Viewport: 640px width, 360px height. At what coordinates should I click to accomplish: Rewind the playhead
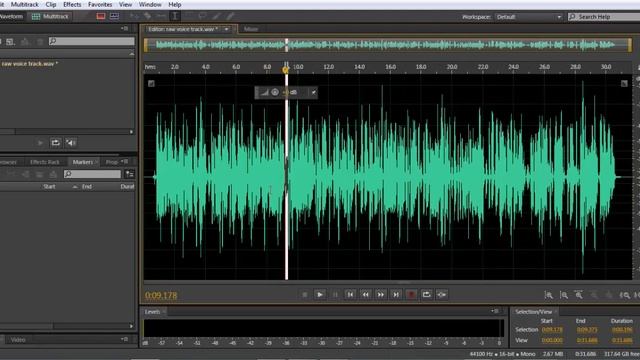pyautogui.click(x=365, y=294)
